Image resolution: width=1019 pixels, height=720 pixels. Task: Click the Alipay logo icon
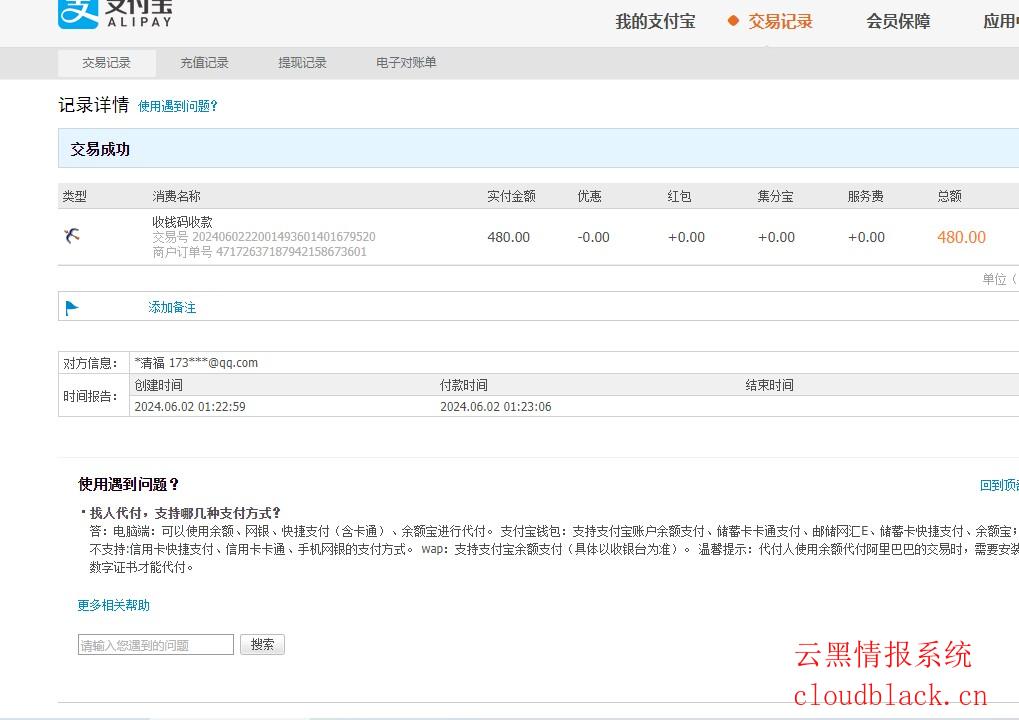coord(78,13)
